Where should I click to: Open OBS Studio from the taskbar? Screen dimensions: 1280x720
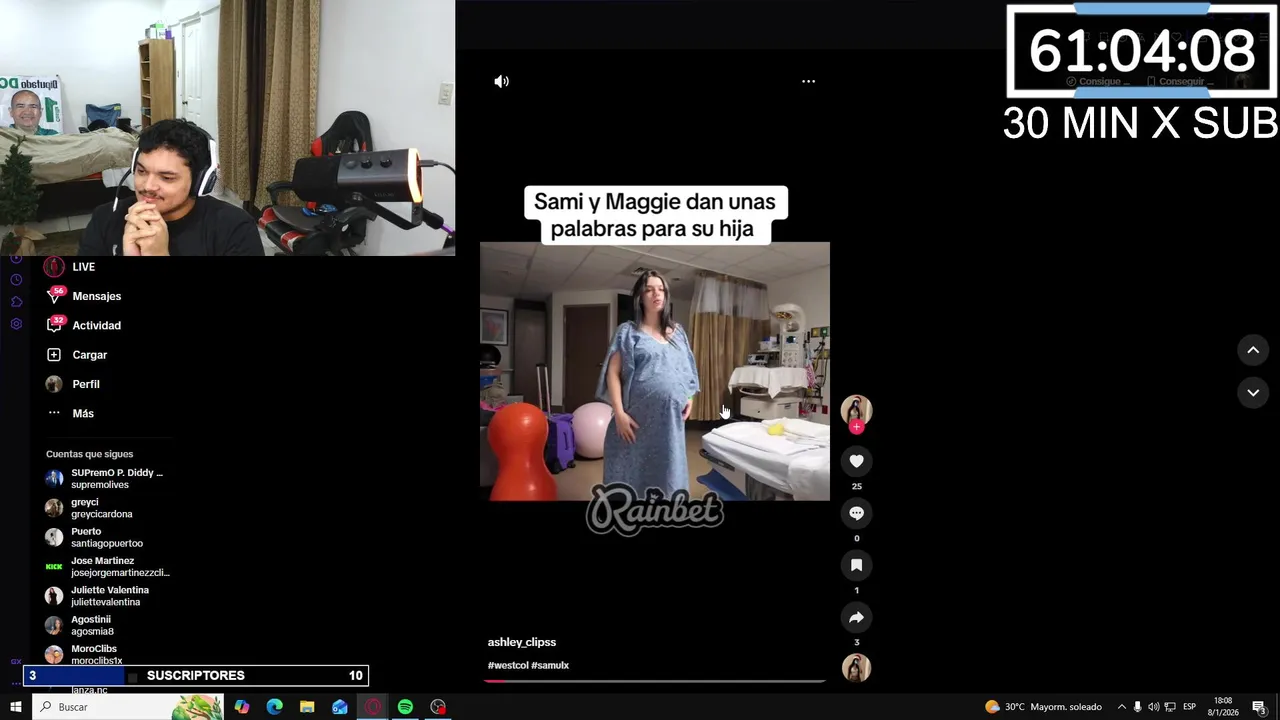(x=438, y=707)
